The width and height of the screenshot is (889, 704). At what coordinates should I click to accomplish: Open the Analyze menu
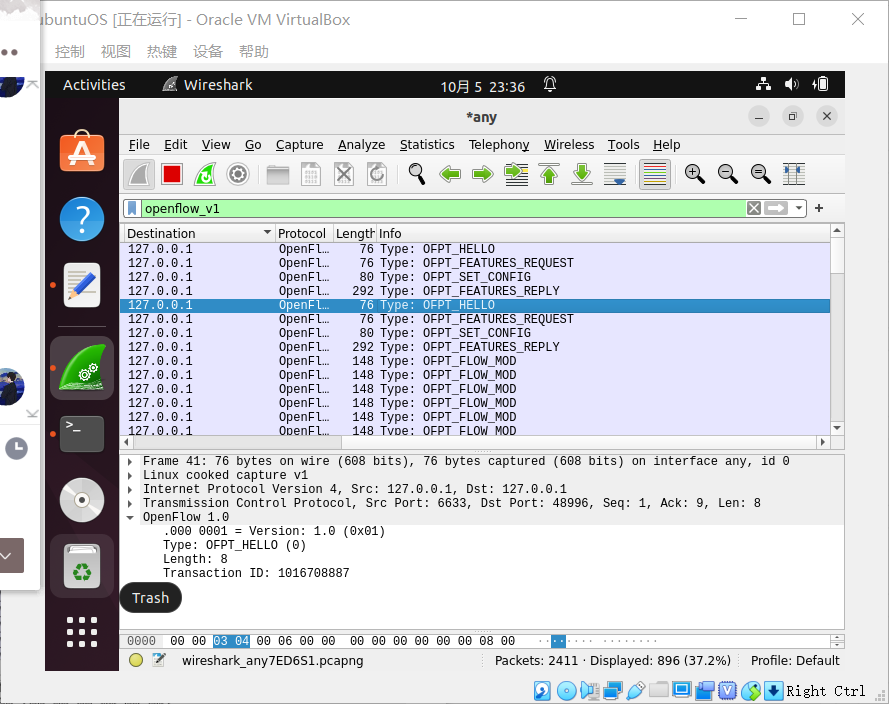[361, 145]
